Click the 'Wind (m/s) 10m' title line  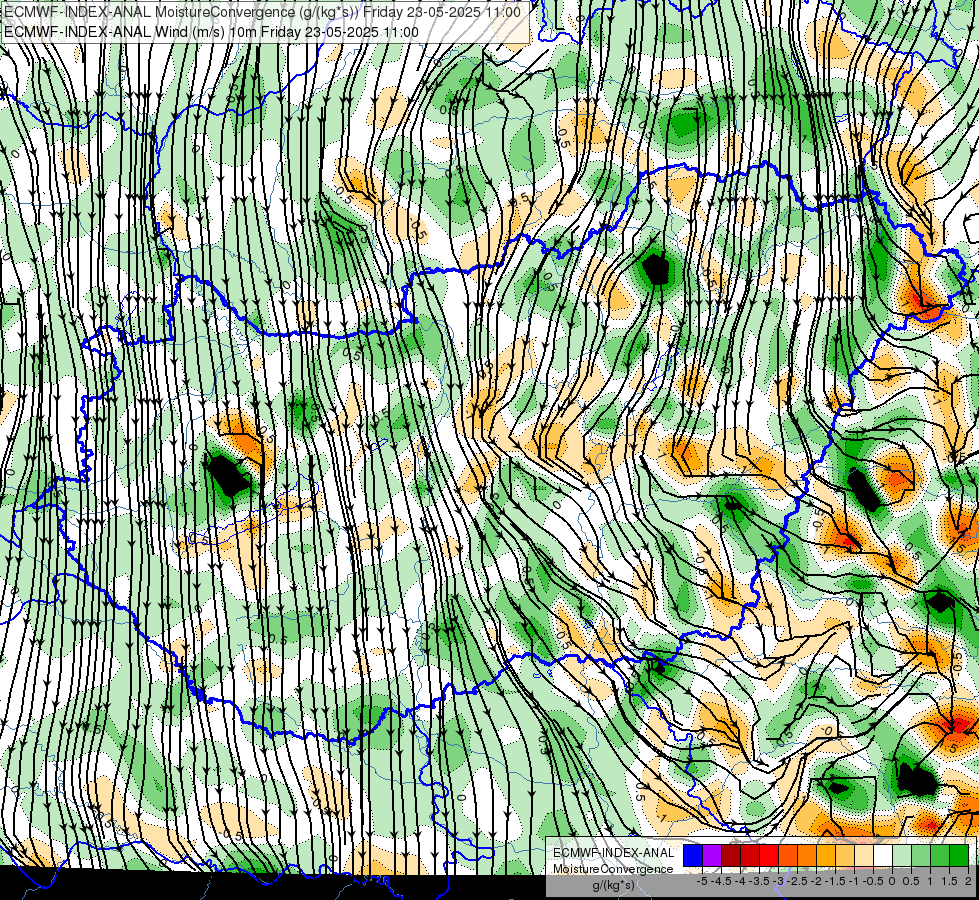[212, 32]
